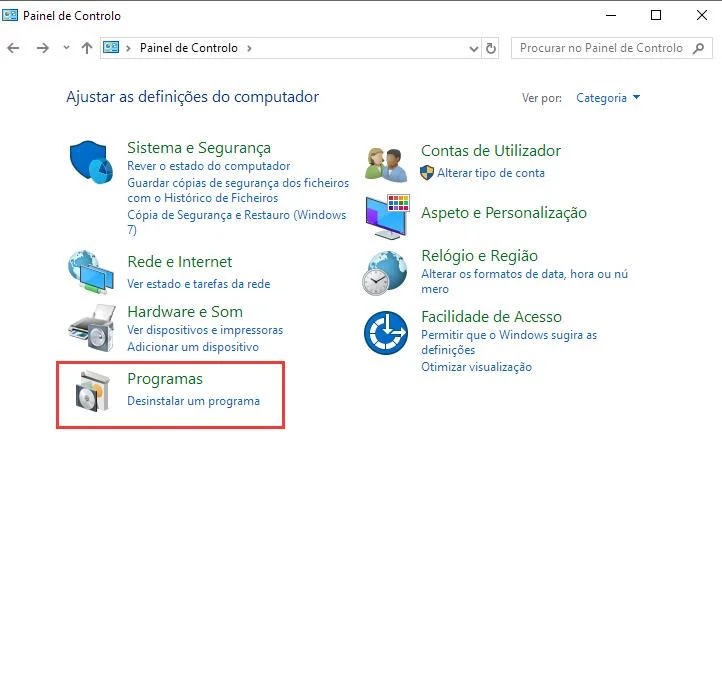Open the Rede e Internet category
The width and height of the screenshot is (722, 696).
(x=180, y=261)
